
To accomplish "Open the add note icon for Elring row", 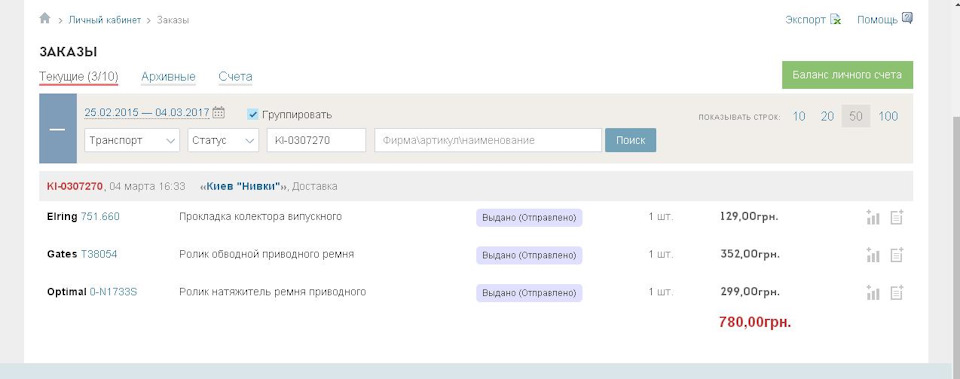I will 897,217.
